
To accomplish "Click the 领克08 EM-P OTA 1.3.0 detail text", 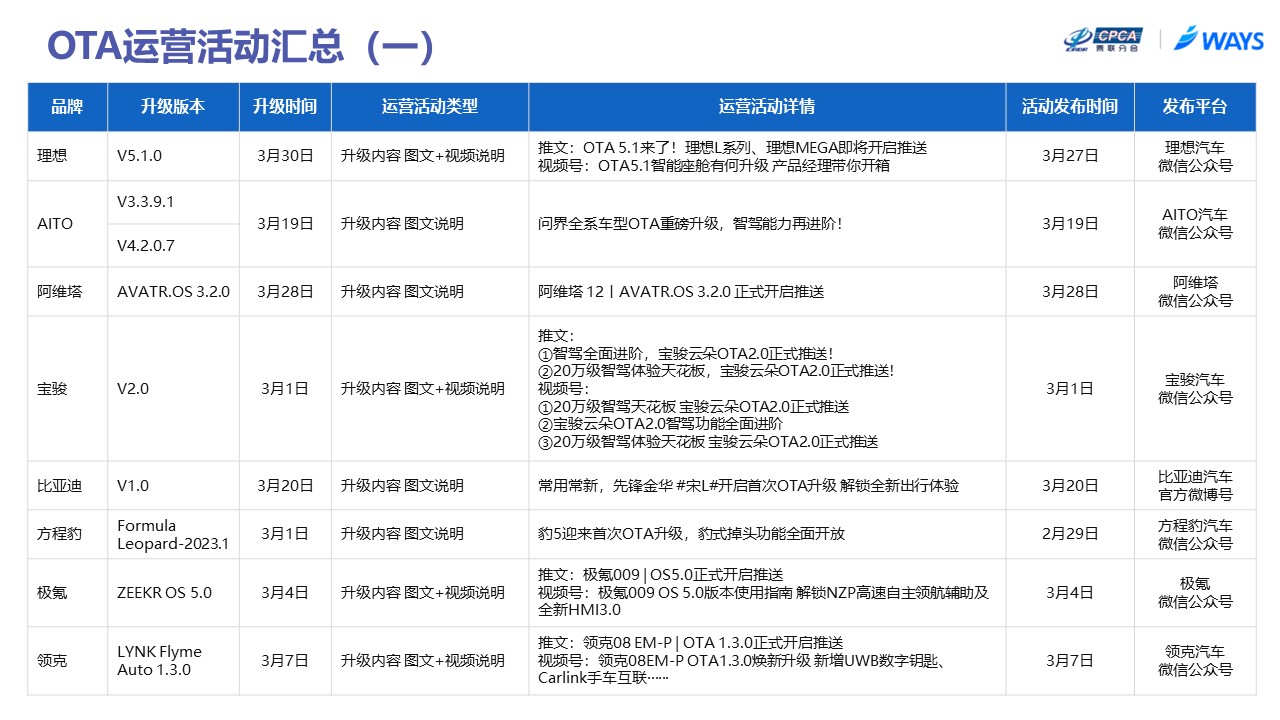I will point(690,643).
